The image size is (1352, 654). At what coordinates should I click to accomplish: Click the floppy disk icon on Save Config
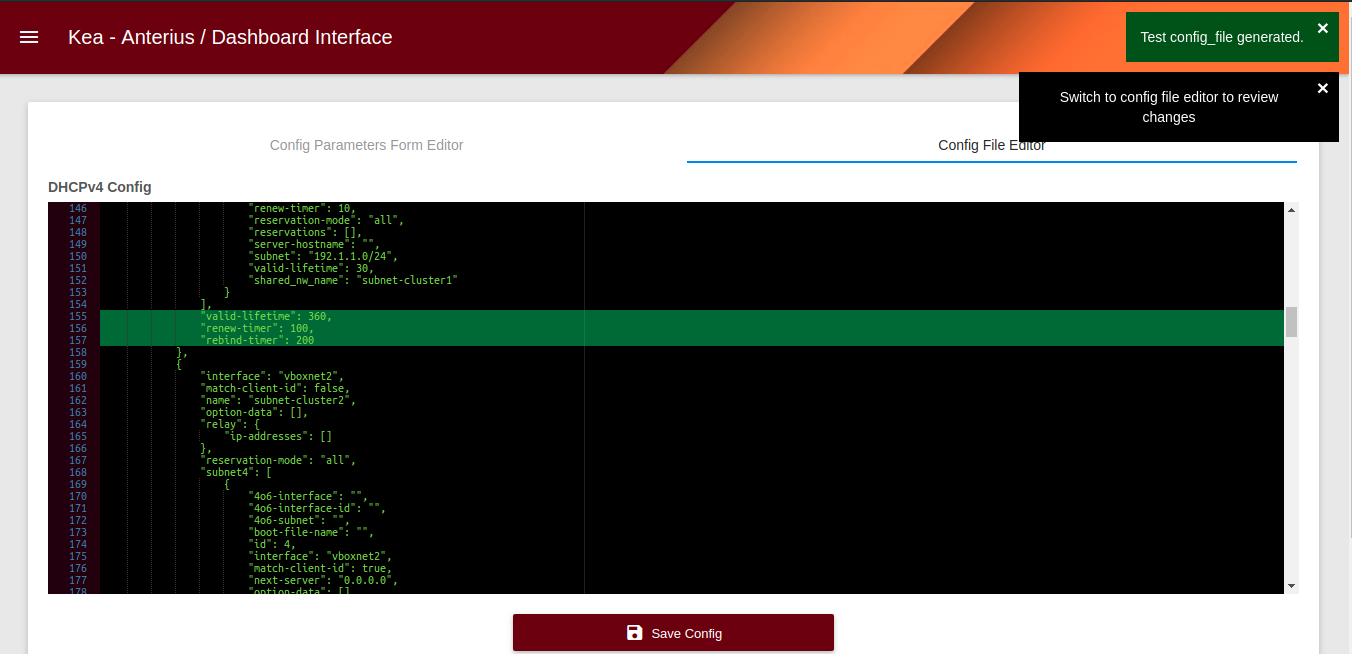634,633
